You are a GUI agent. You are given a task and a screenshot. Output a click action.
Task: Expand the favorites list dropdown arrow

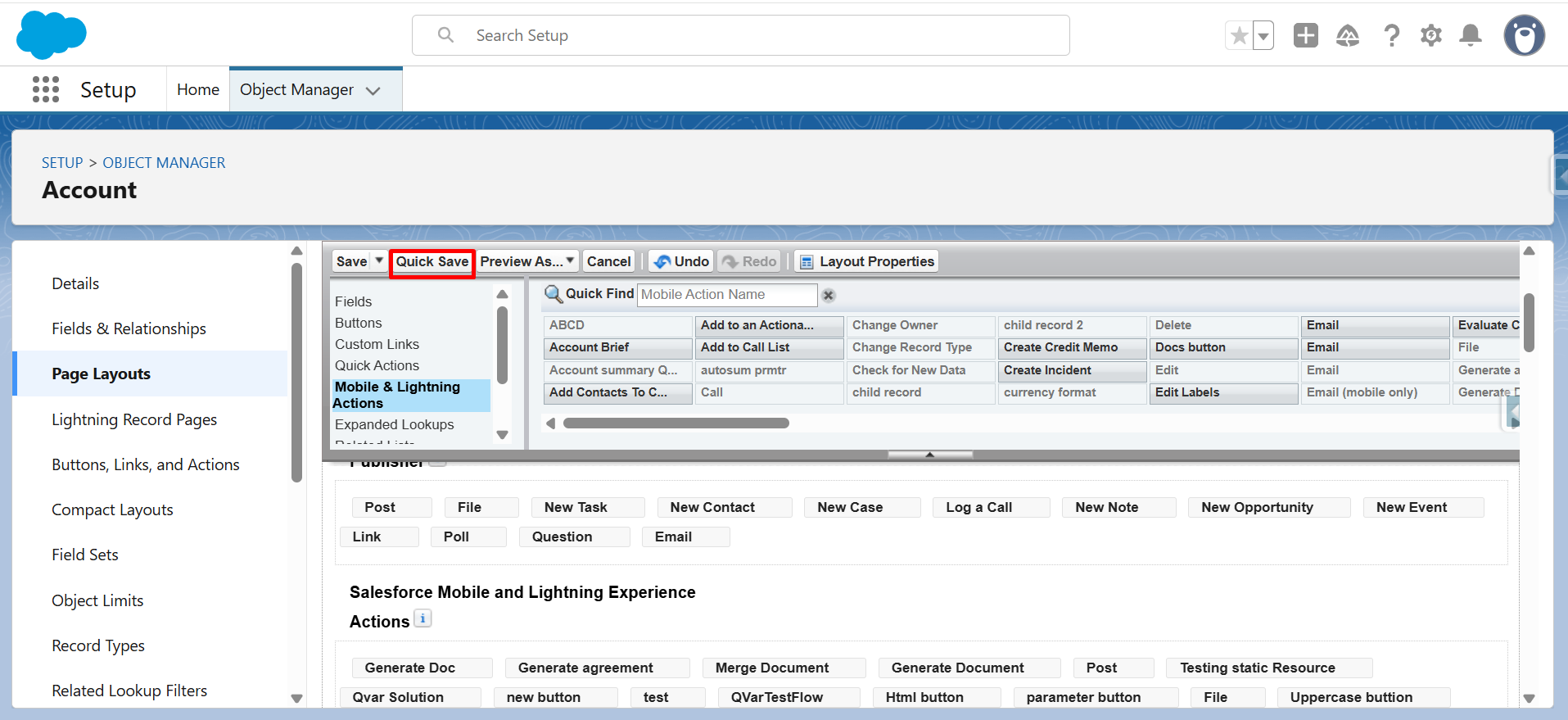[1263, 35]
